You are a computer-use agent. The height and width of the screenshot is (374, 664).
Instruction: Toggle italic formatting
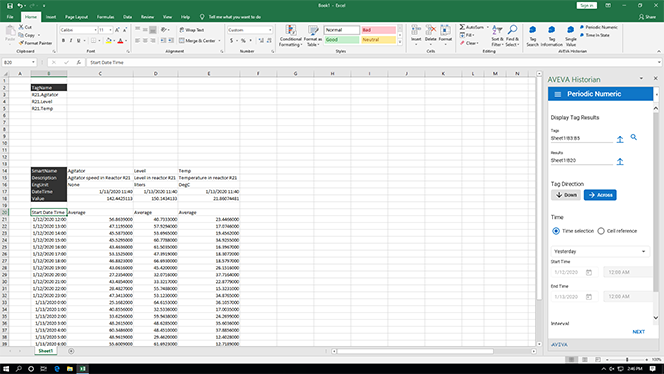click(x=71, y=41)
